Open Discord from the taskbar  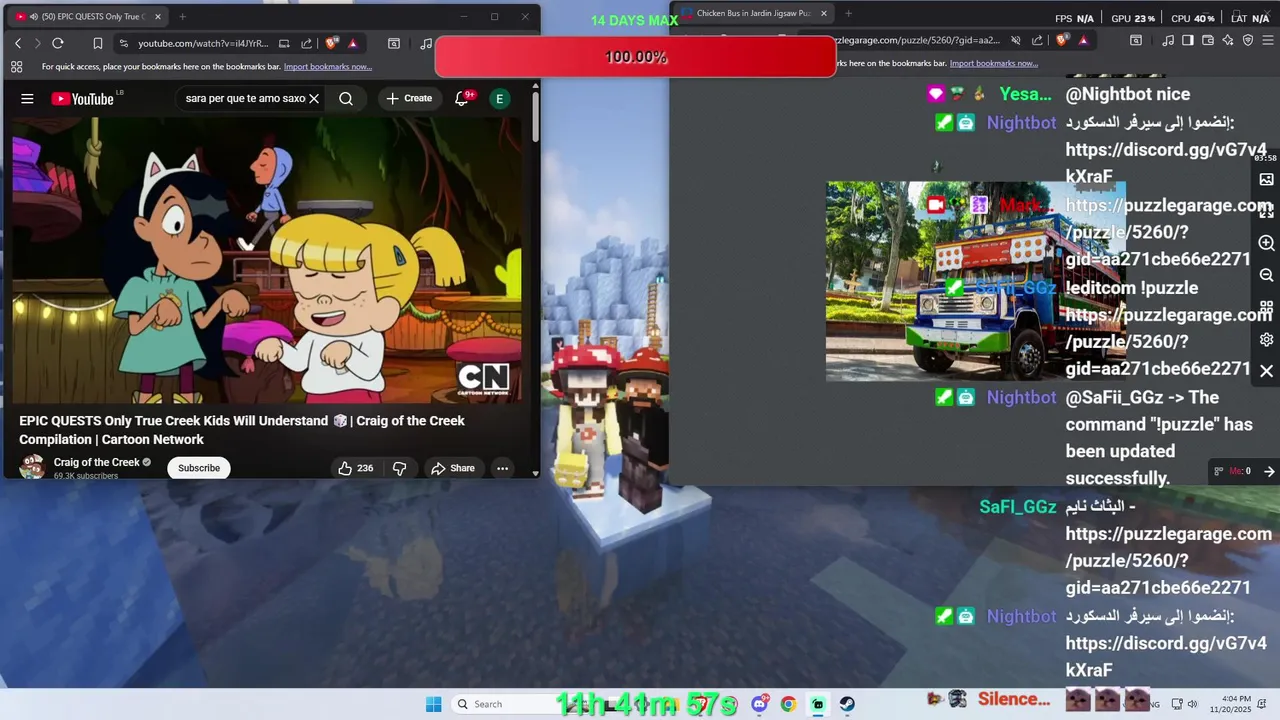coord(759,704)
